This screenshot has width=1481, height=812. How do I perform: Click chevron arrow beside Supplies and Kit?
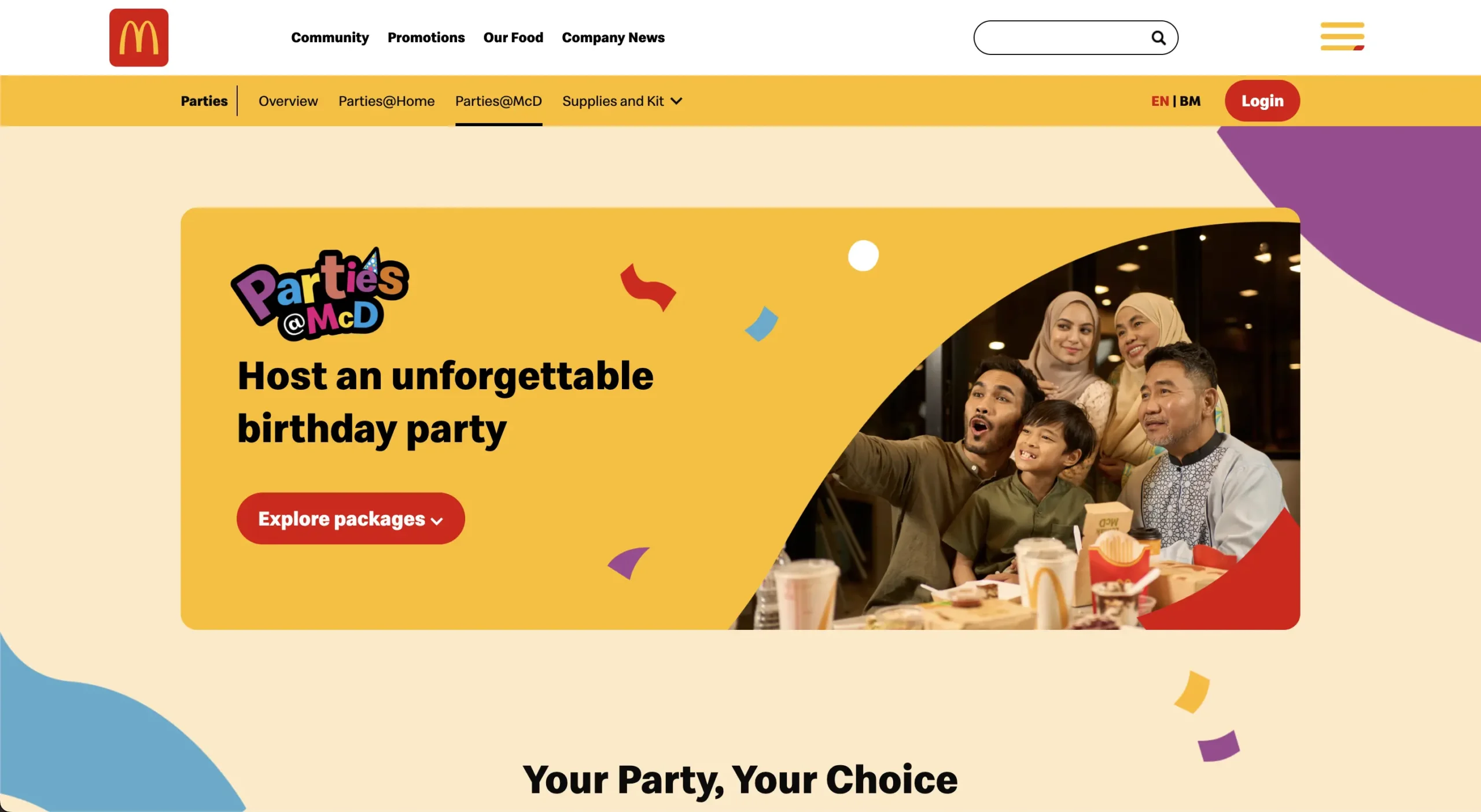coord(676,101)
